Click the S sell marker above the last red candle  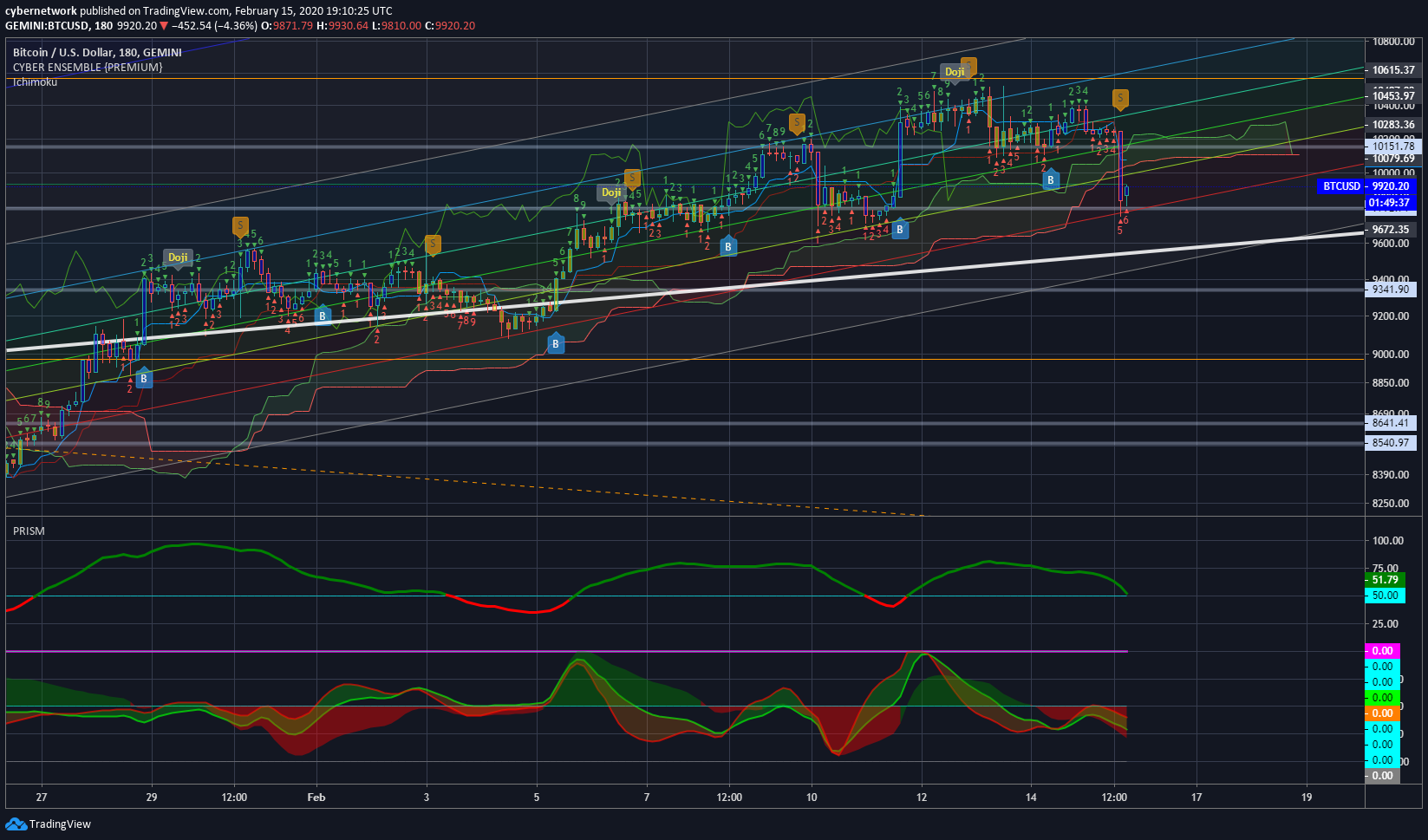(1120, 100)
